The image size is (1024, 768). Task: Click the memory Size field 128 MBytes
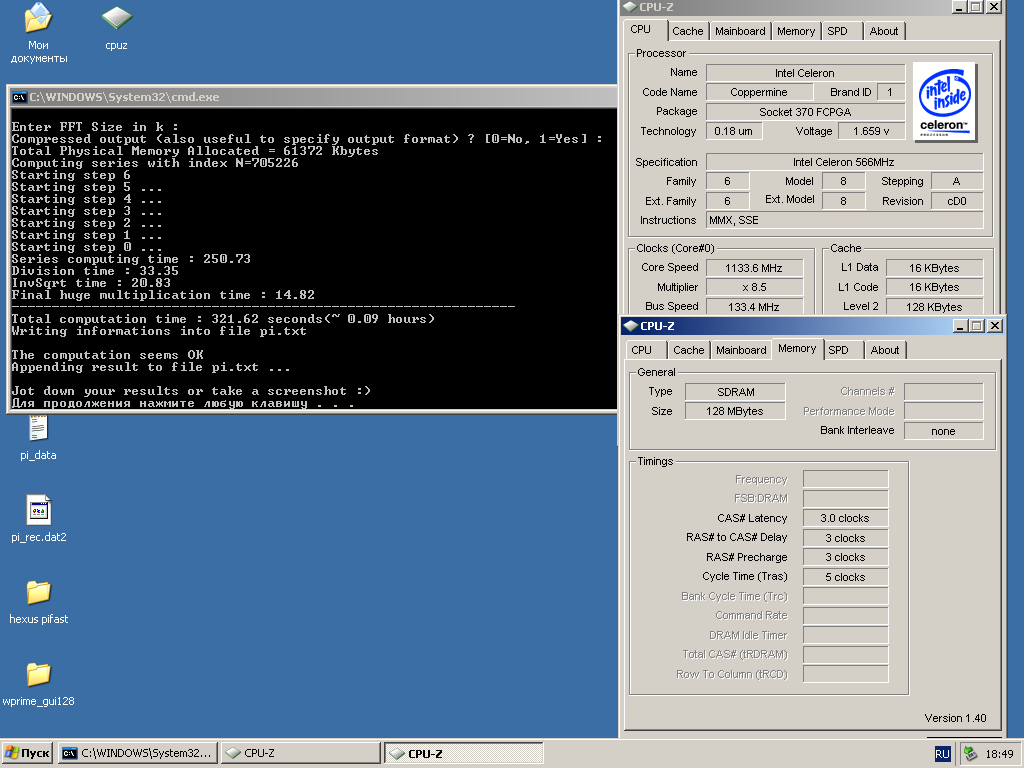click(735, 411)
